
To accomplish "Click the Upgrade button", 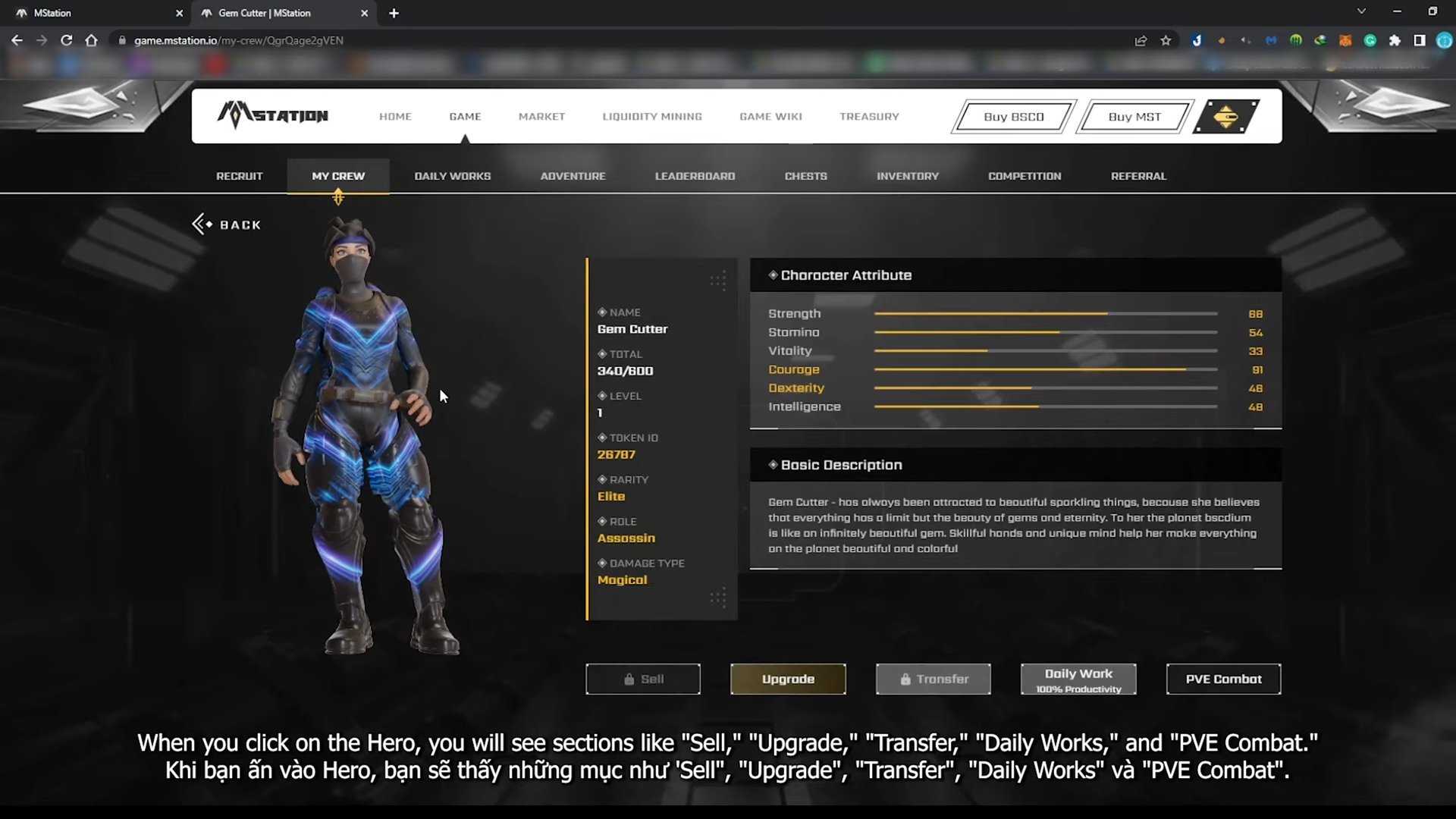I will point(788,679).
